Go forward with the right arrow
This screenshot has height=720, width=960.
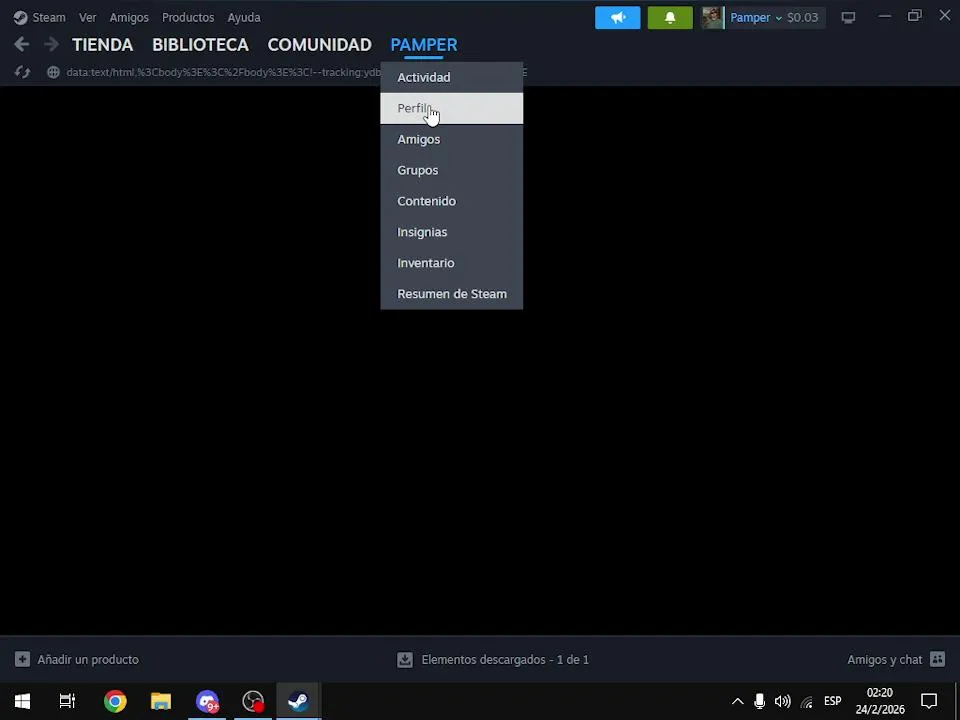tap(51, 44)
